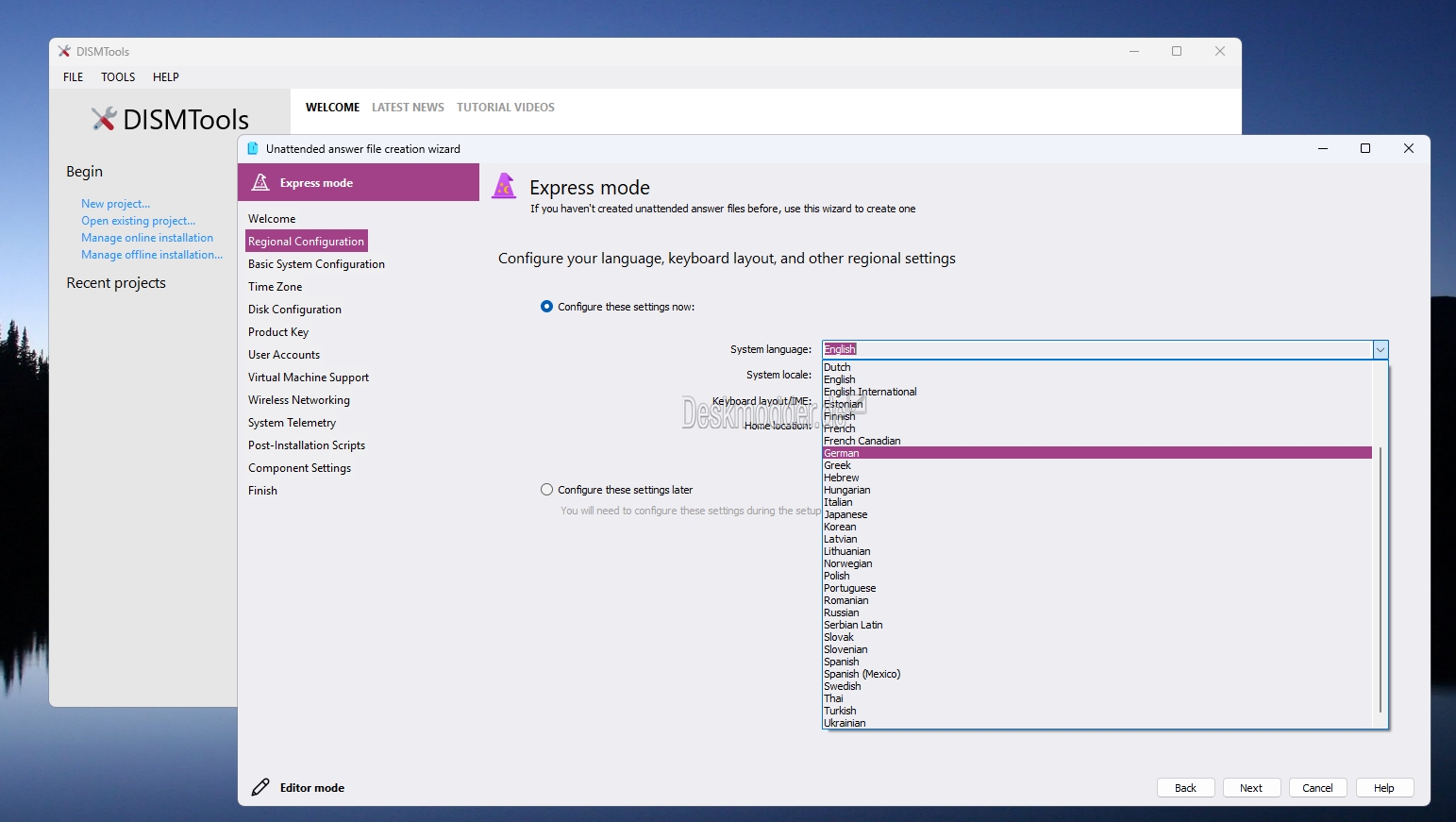The height and width of the screenshot is (822, 1456).
Task: Pick English International from the list
Action: (1097, 392)
